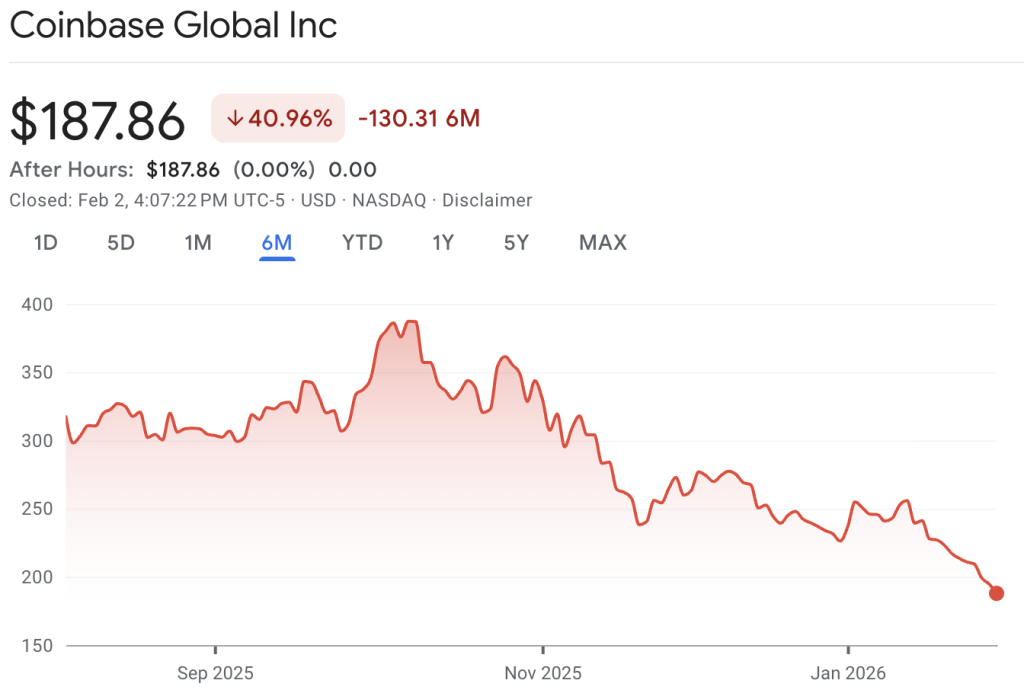Viewport: 1024px width, 693px height.
Task: Select the 1Y time range
Action: click(x=443, y=243)
